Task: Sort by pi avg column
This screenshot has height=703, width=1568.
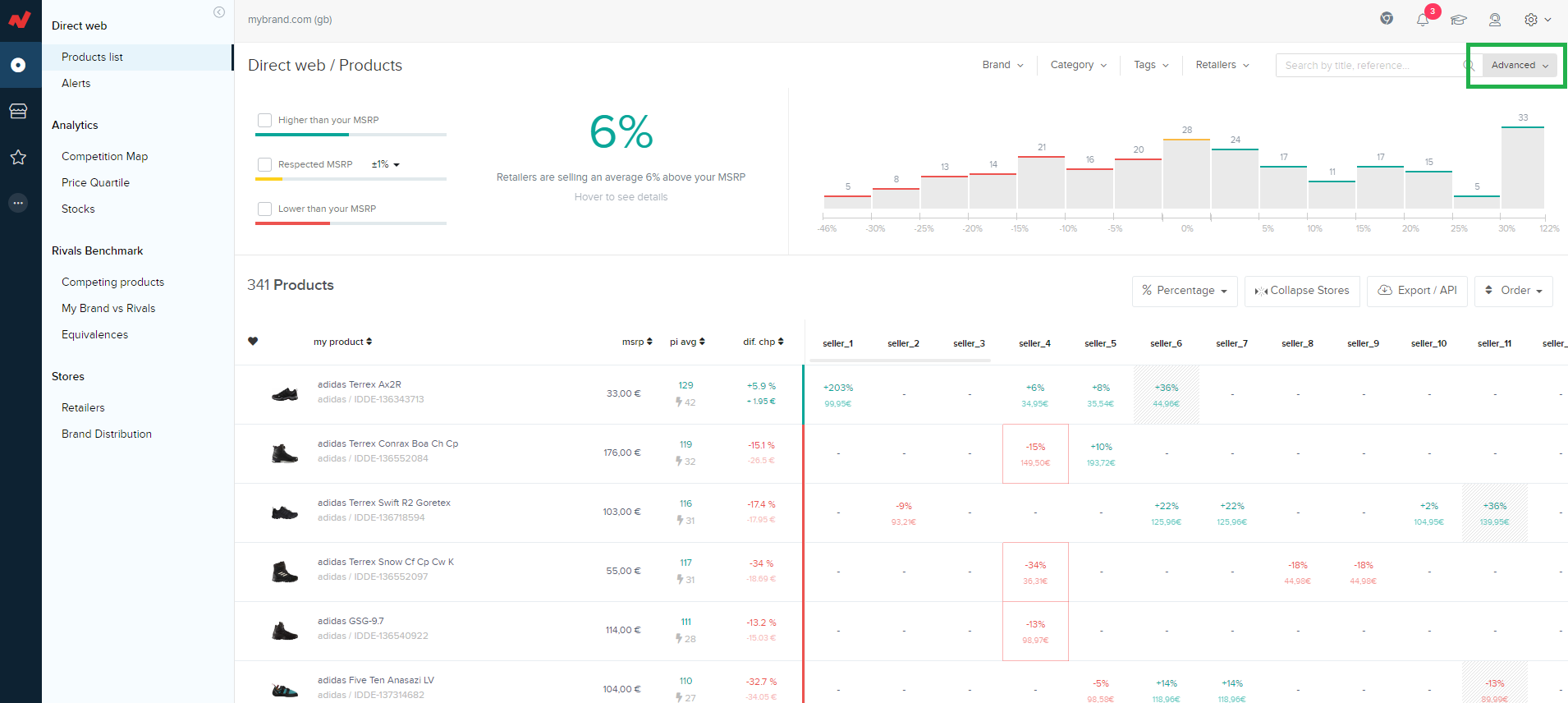Action: 687,342
